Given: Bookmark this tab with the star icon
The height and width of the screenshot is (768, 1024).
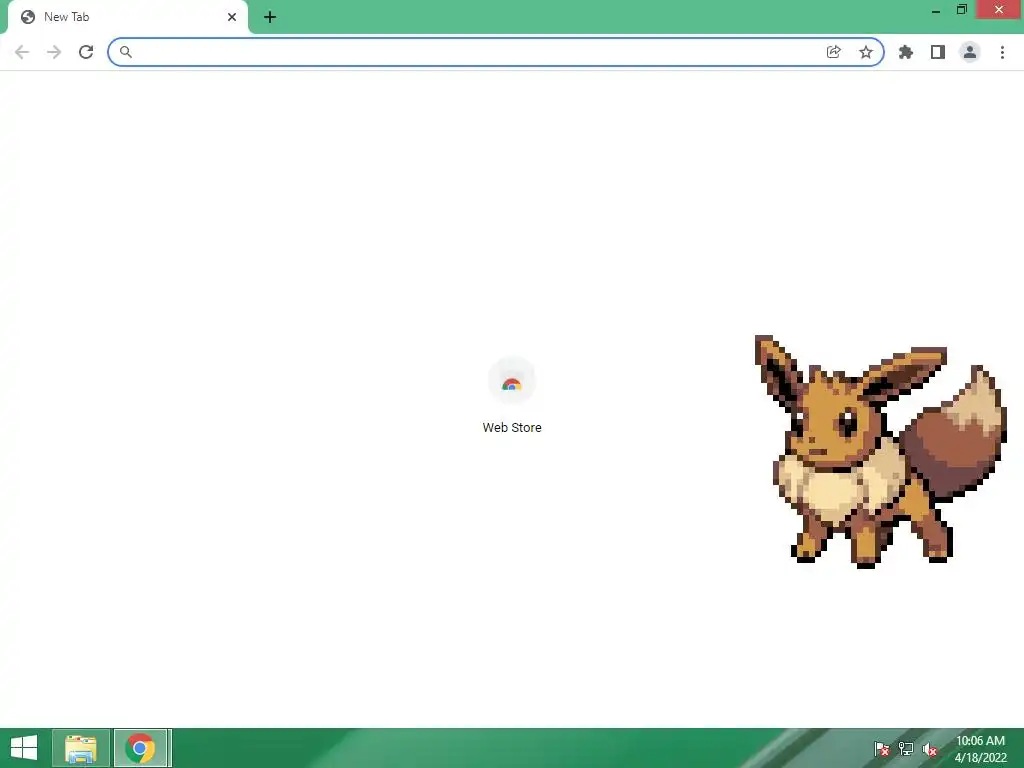Looking at the screenshot, I should click(x=866, y=52).
